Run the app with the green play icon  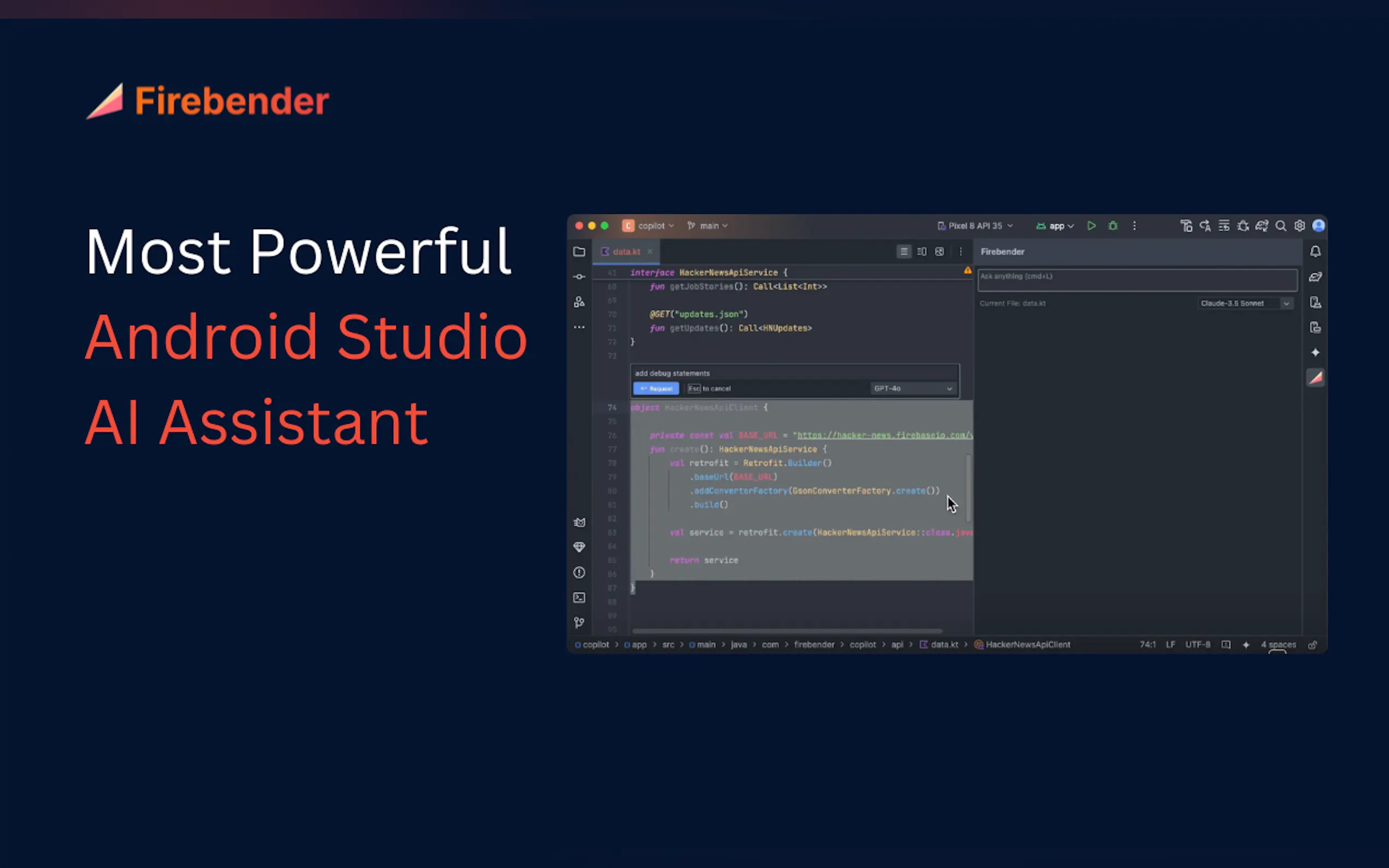click(1091, 226)
